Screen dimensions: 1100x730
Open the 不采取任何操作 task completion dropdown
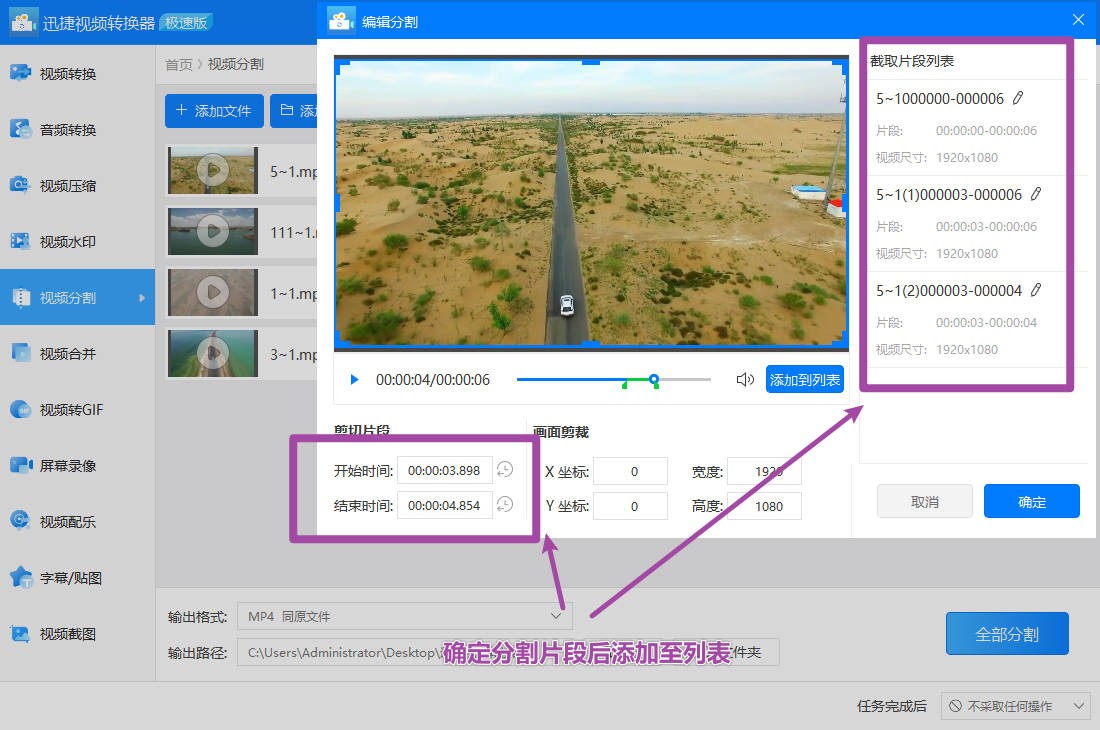[x=1015, y=705]
